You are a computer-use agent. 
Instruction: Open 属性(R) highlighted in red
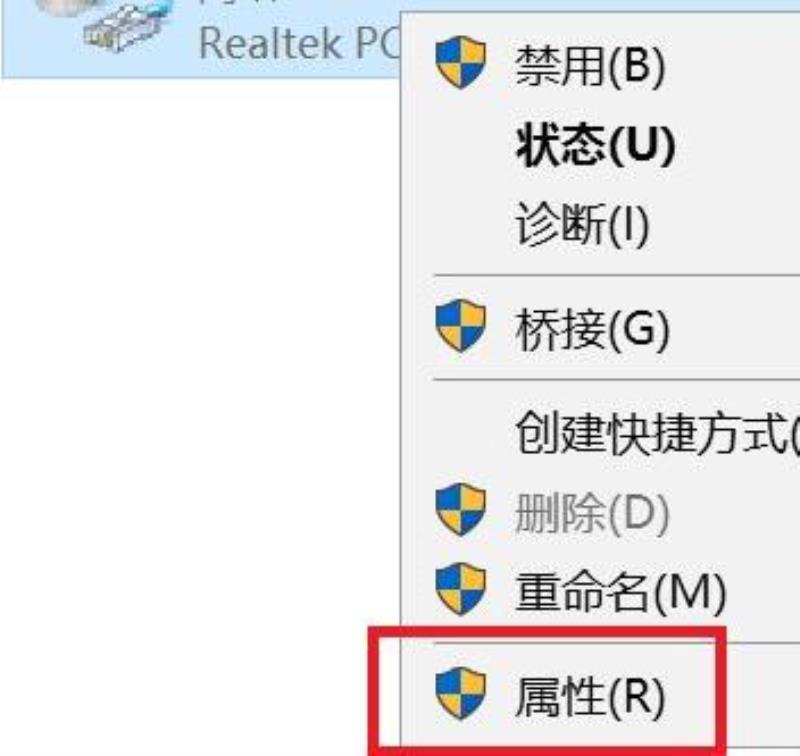click(x=590, y=697)
